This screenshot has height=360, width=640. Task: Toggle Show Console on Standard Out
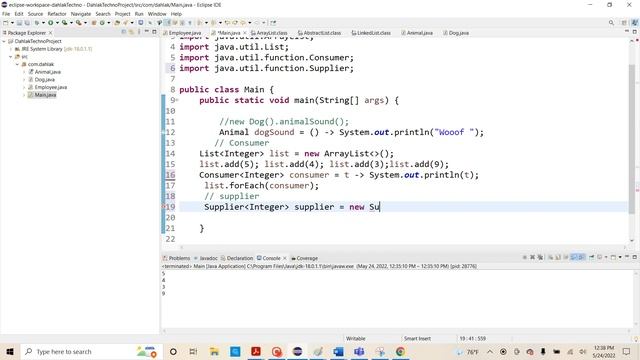(x=573, y=257)
